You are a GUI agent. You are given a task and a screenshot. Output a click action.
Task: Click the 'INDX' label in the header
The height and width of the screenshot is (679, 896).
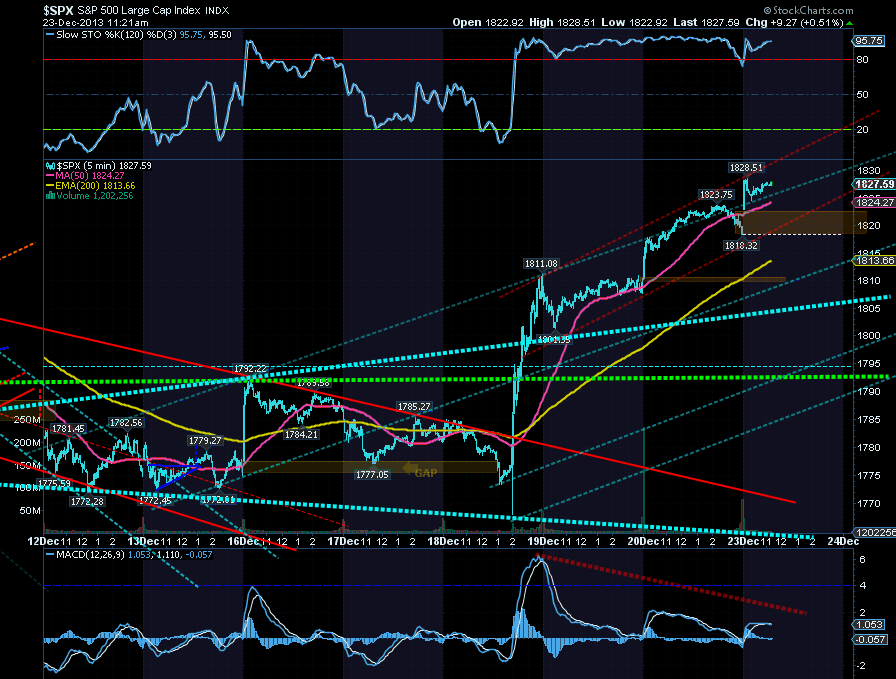(x=217, y=11)
